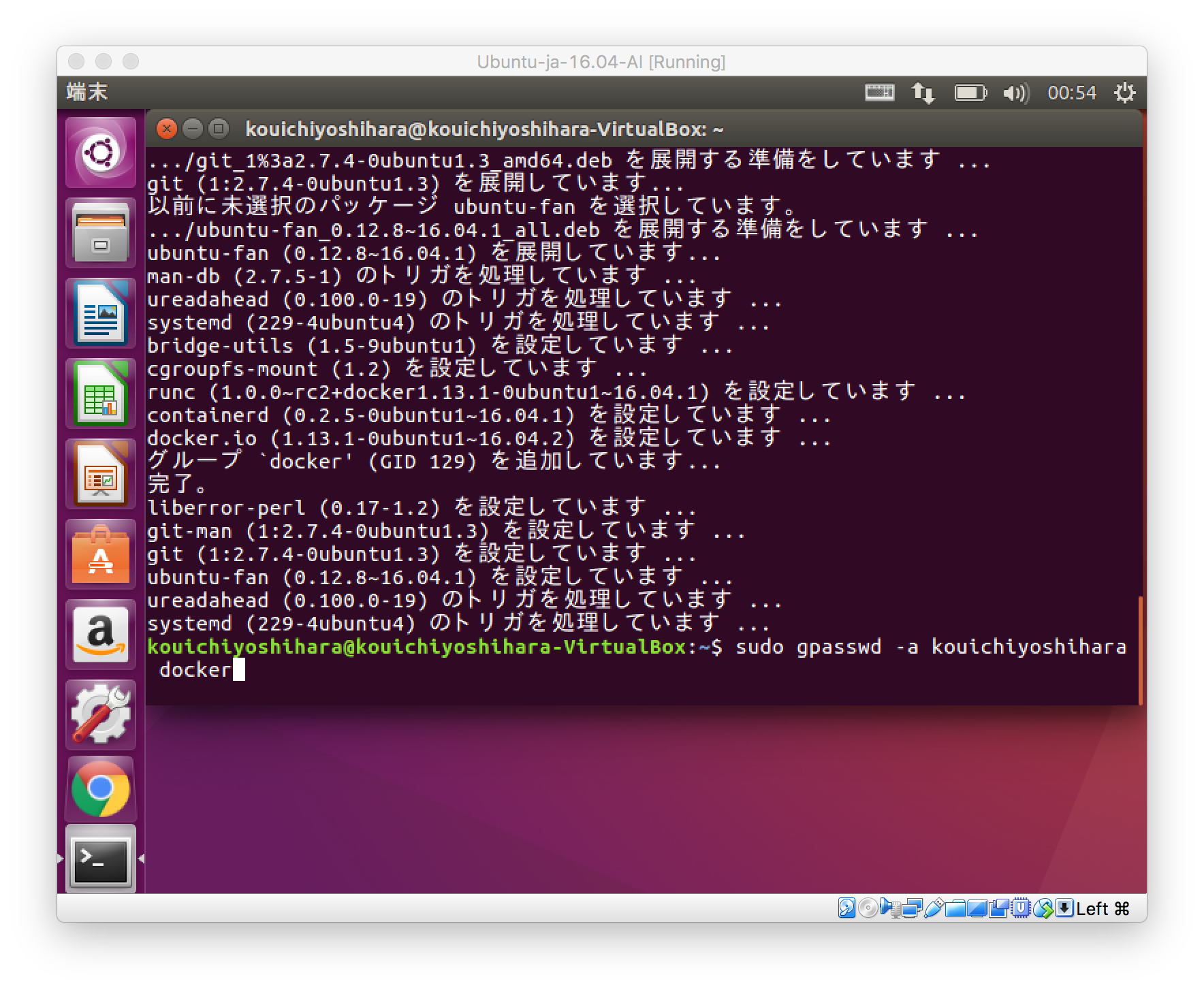Click the 'git-man (1:2.7.4-0ubuntu1.3)' line
This screenshot has height=990, width=1204.
point(446,530)
